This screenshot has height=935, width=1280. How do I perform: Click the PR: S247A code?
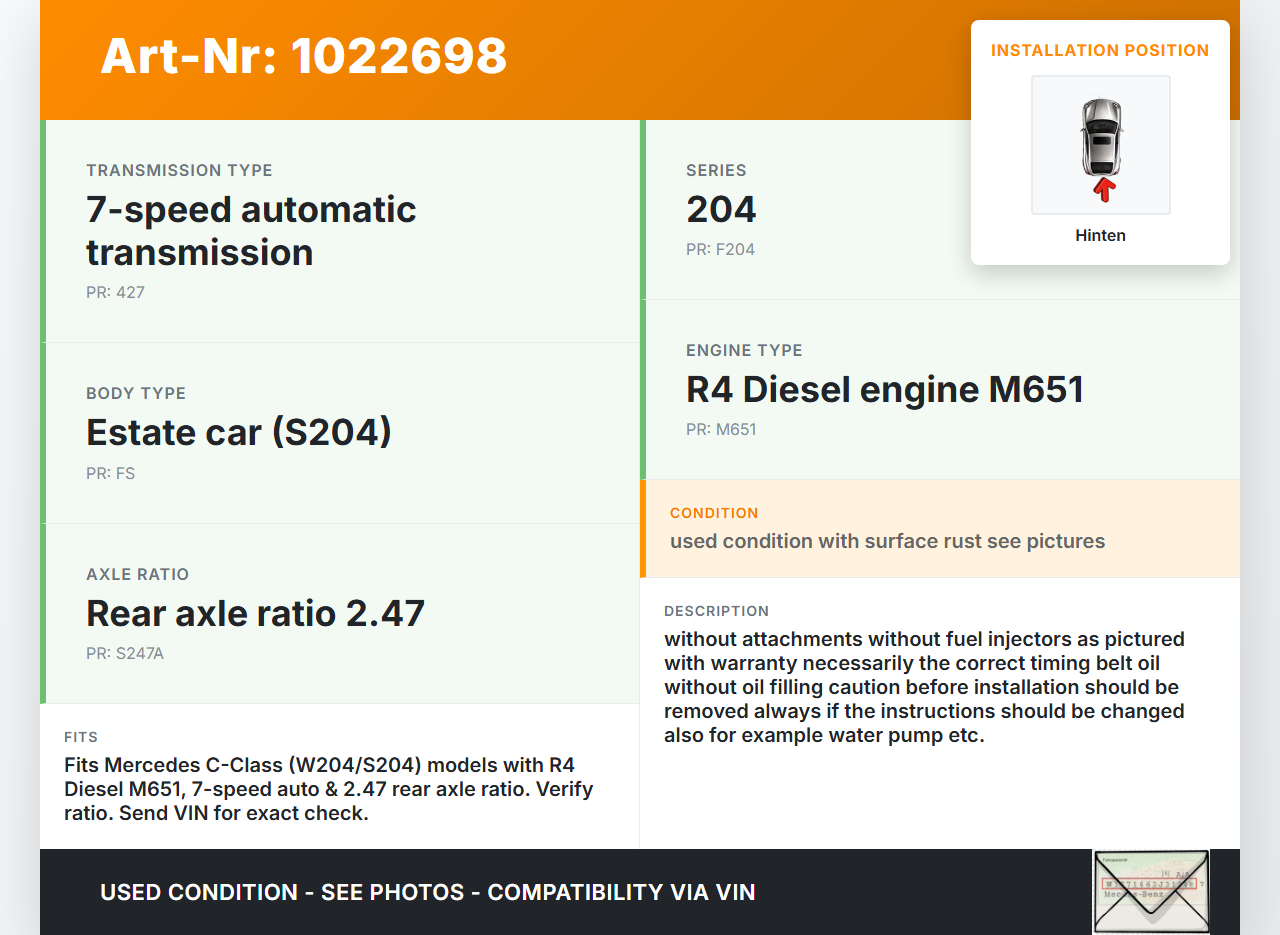click(x=126, y=653)
